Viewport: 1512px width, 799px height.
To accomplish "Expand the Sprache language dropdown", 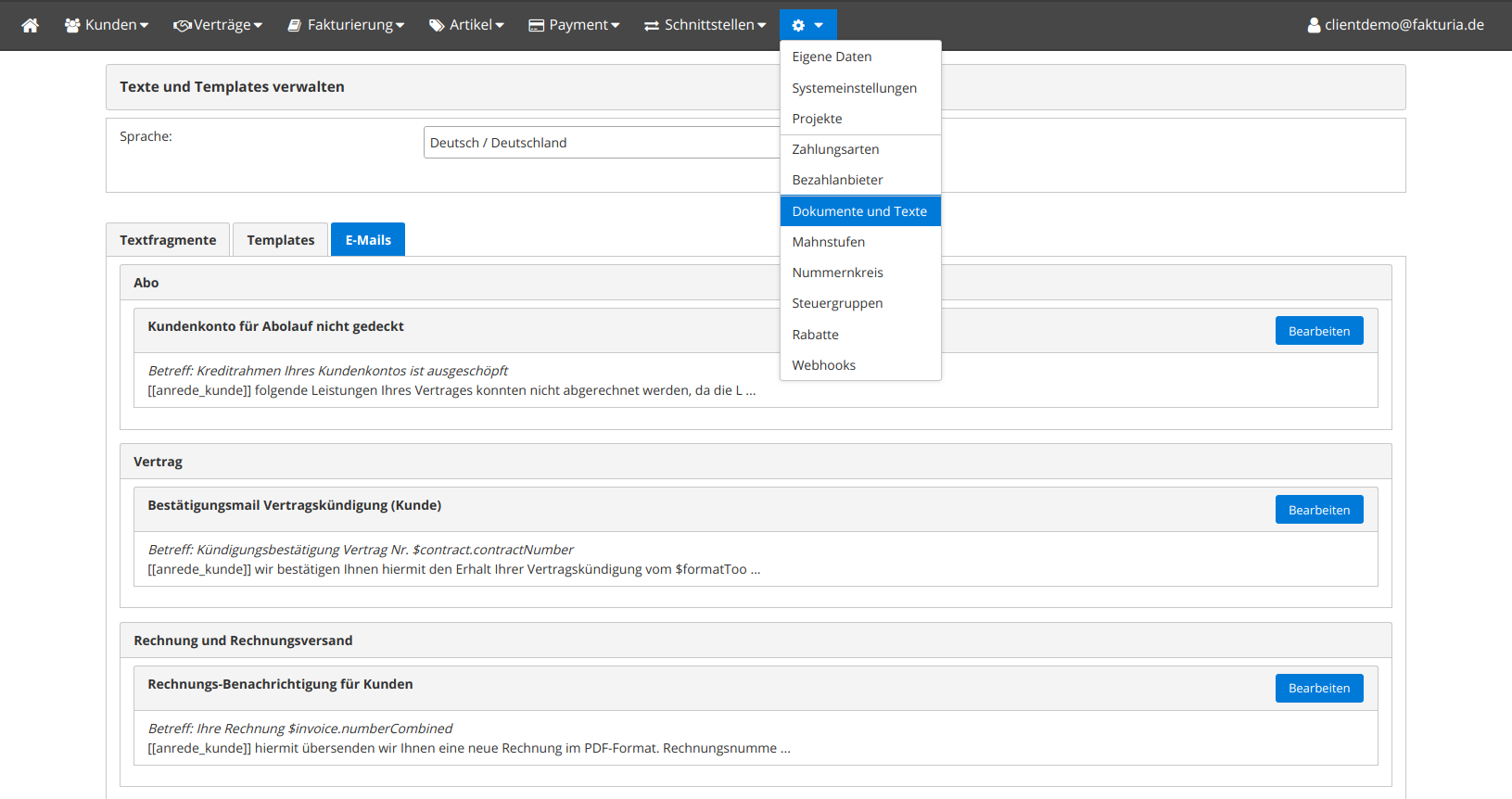I will tap(601, 143).
